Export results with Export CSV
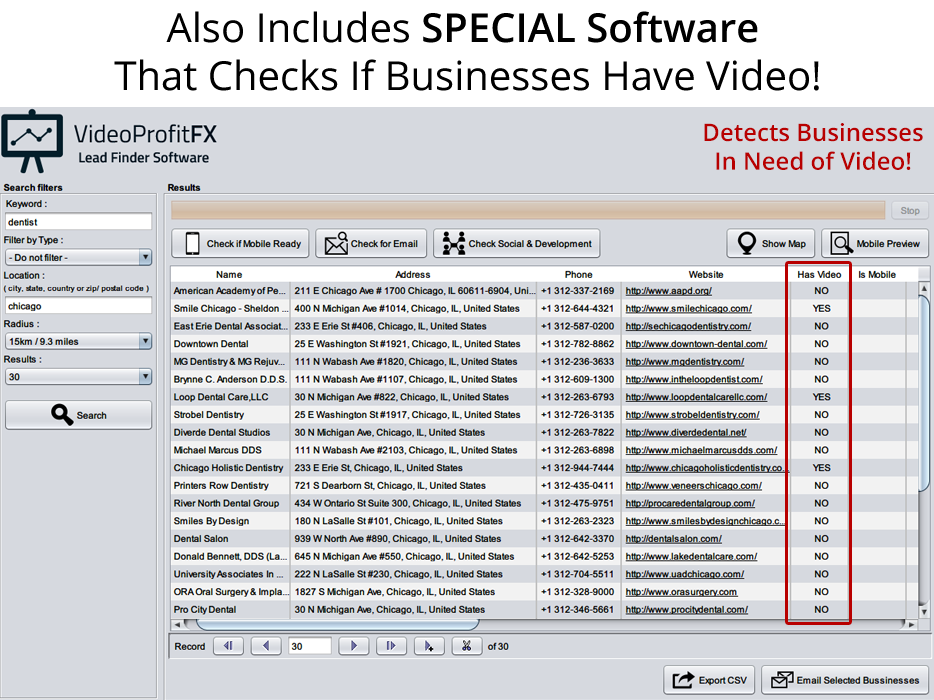 coord(709,680)
